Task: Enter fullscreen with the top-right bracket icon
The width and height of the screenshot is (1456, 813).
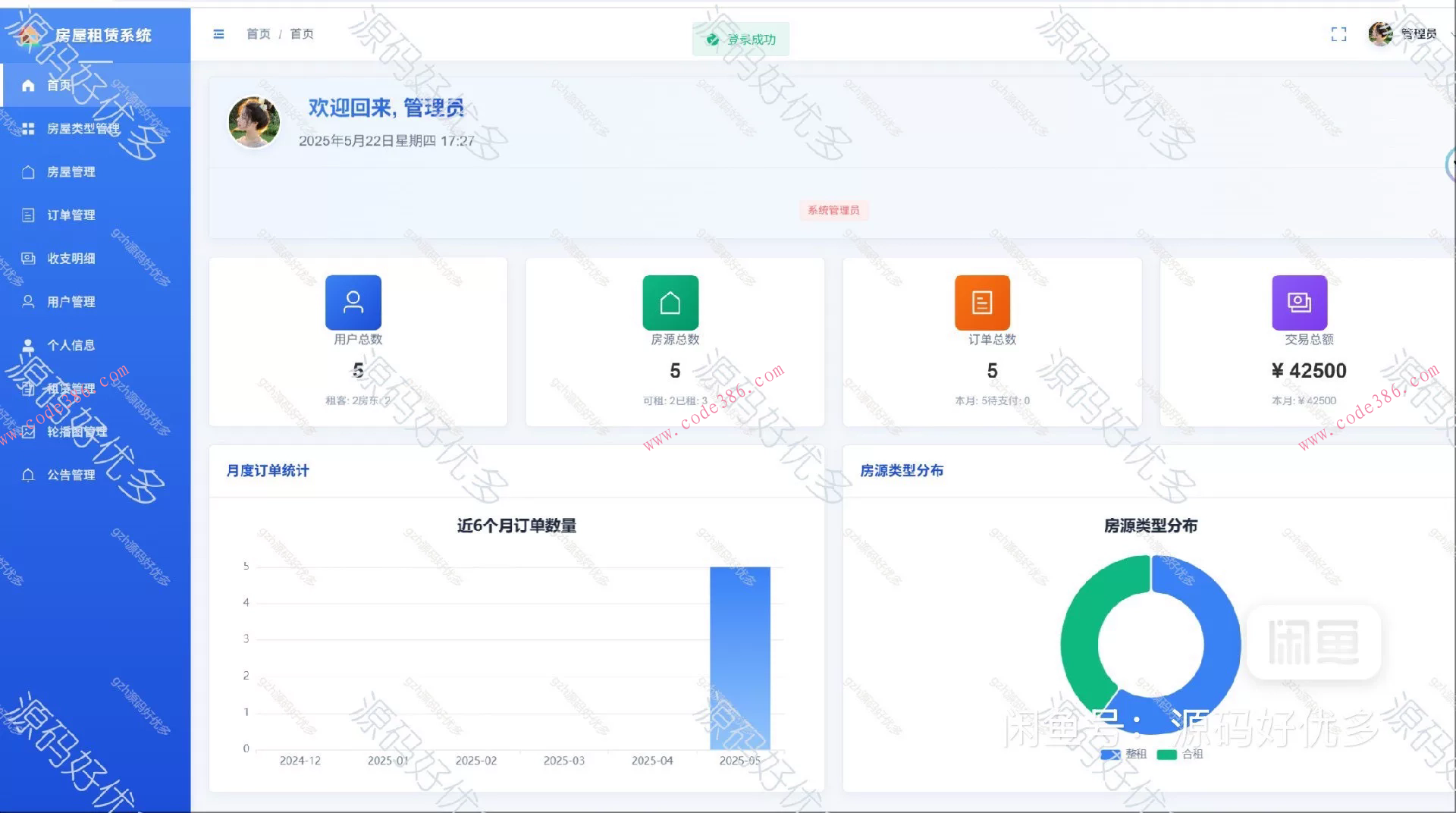Action: click(x=1338, y=34)
